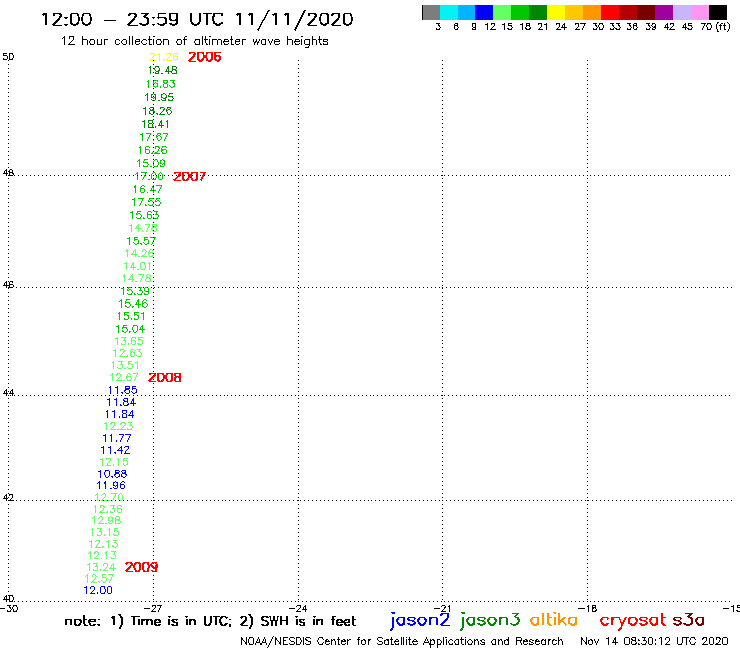740x650 pixels.
Task: Click the wave height value 14.01
Action: (x=138, y=266)
